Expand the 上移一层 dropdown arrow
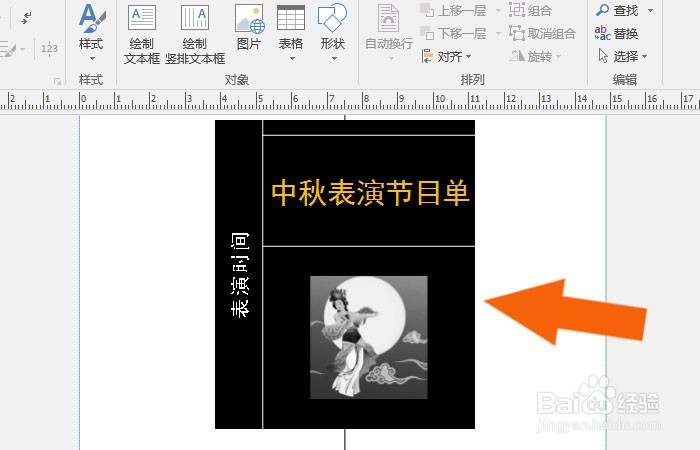700x450 pixels. click(498, 10)
